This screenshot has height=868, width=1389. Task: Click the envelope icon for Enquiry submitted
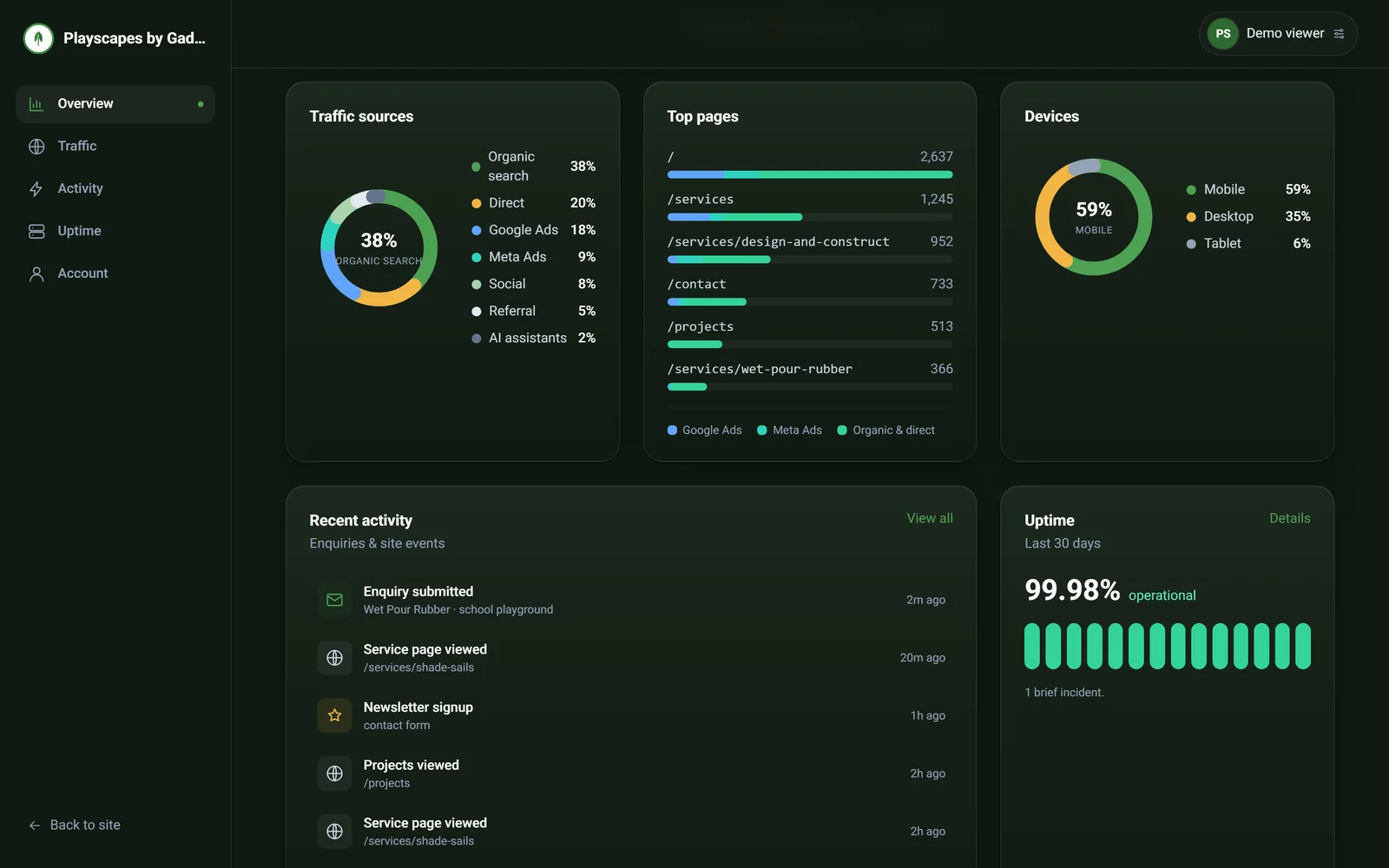point(334,600)
